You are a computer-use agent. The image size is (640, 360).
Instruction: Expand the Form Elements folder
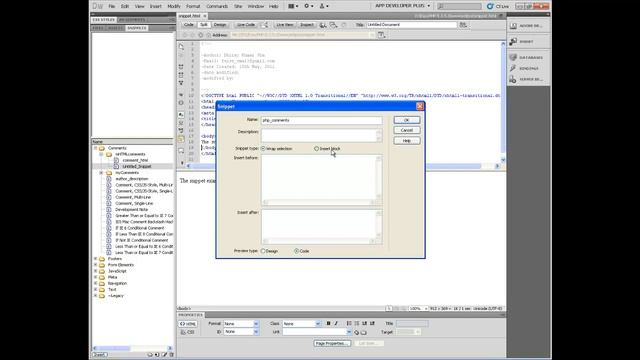click(96, 265)
